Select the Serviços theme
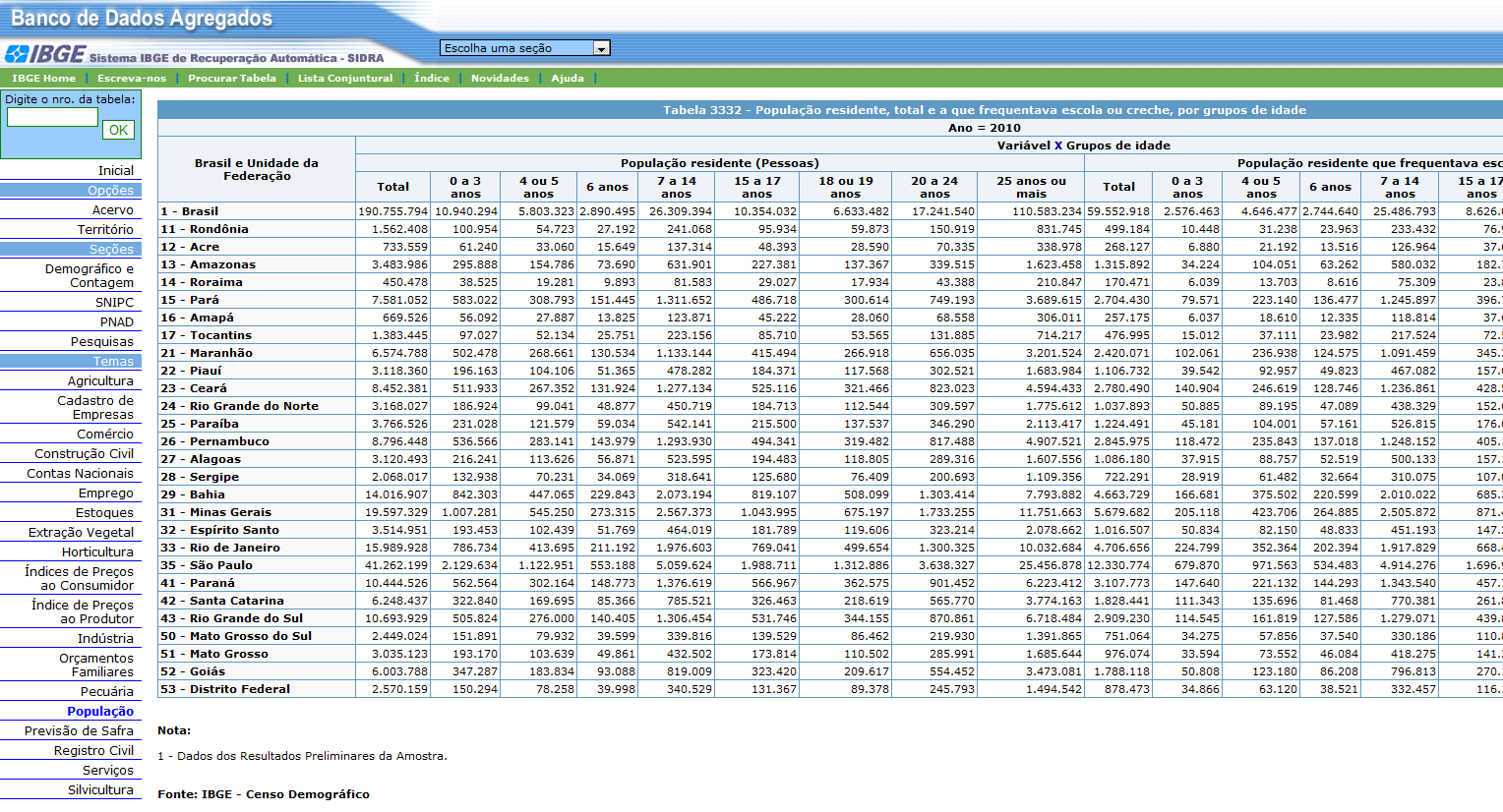The image size is (1503, 812). pyautogui.click(x=108, y=770)
